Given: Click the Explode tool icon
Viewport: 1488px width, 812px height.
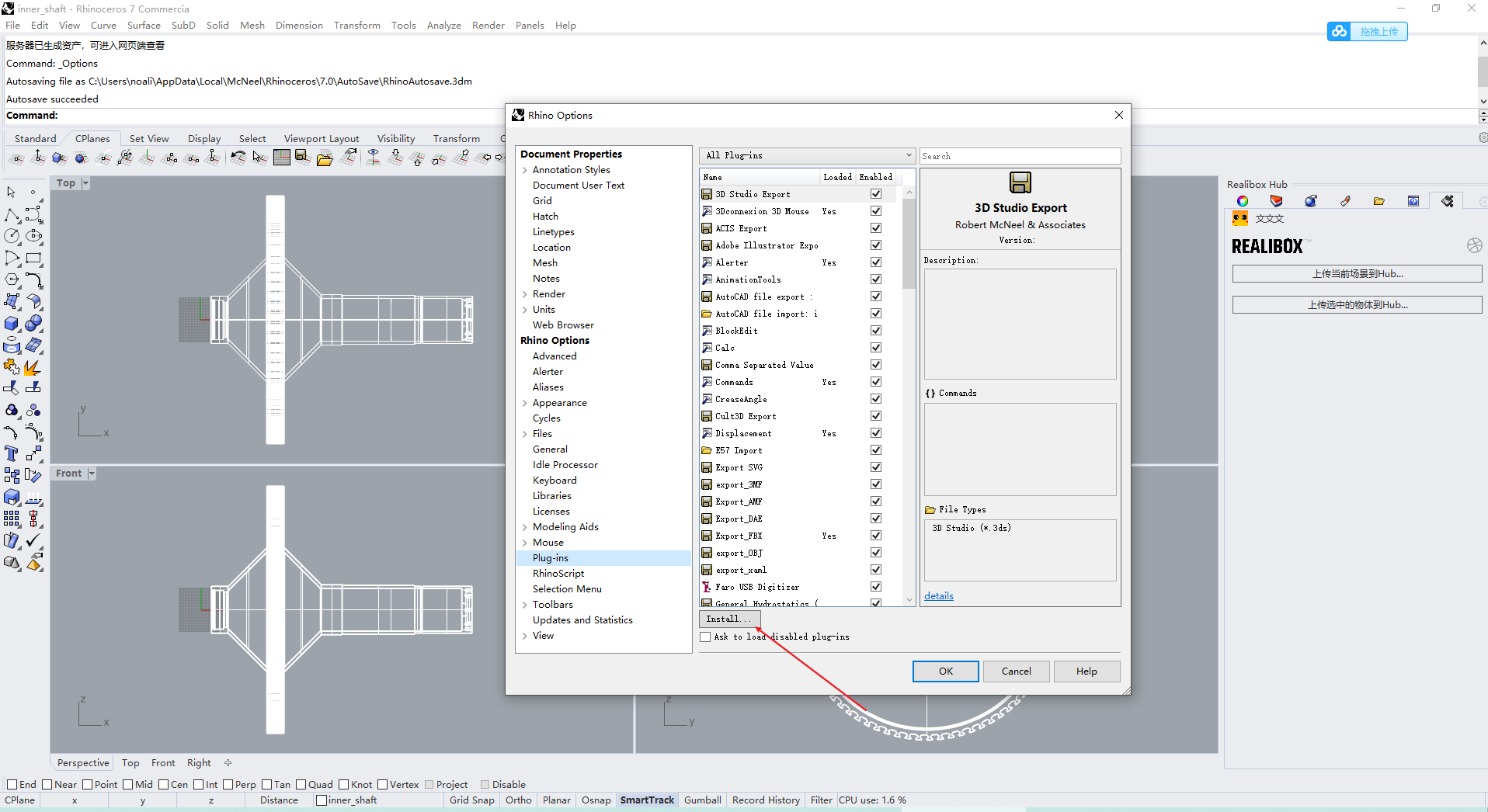Looking at the screenshot, I should (x=33, y=367).
